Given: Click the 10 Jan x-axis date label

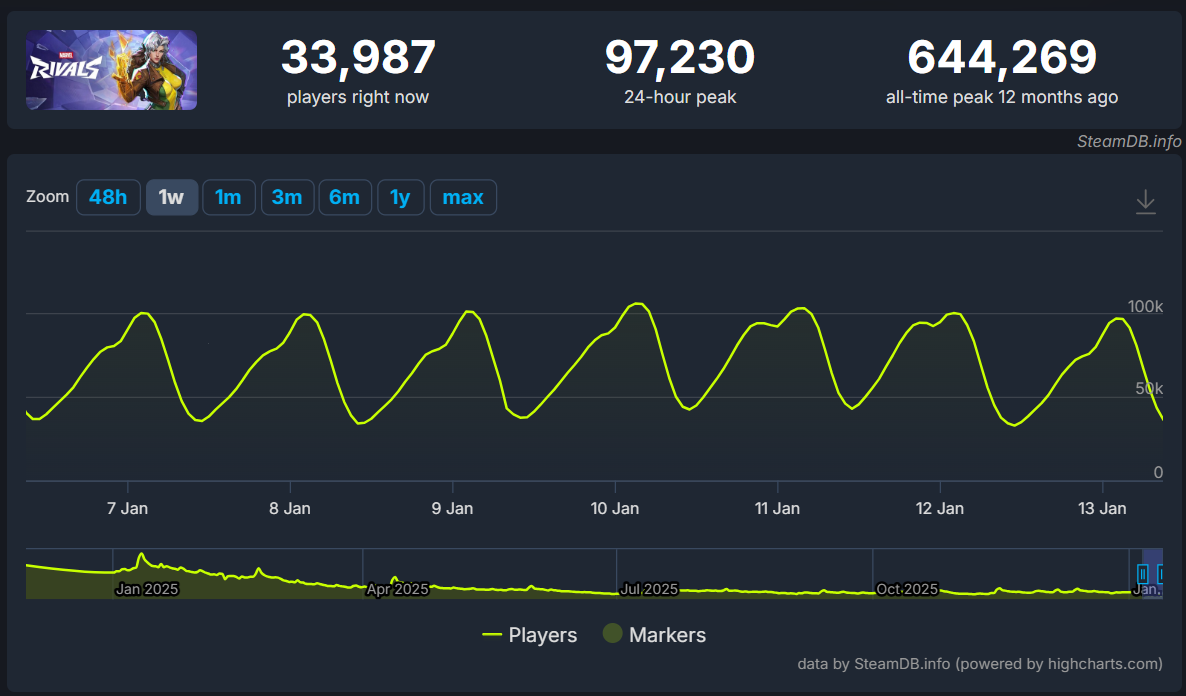Looking at the screenshot, I should (615, 508).
